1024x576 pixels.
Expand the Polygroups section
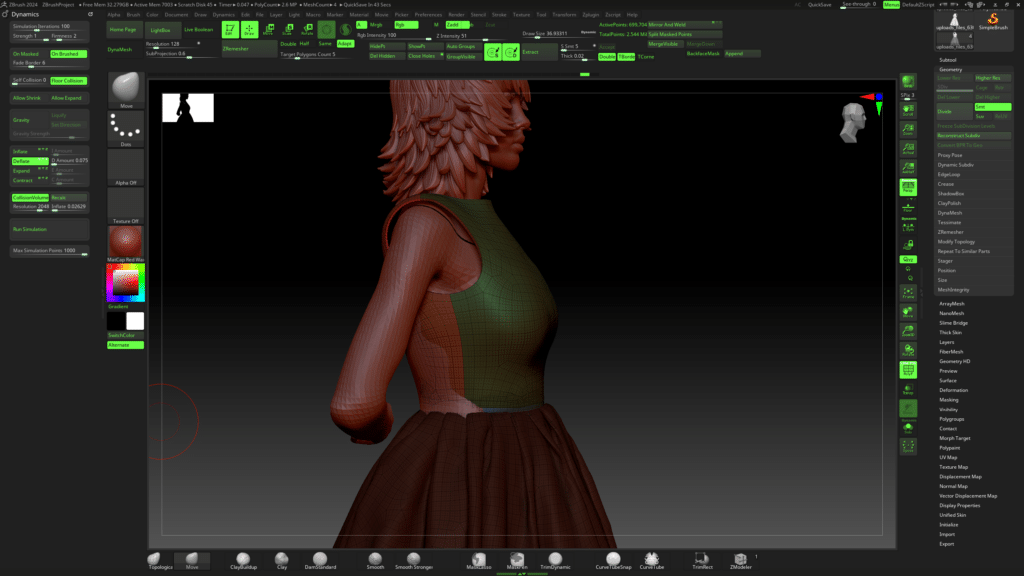coord(952,419)
